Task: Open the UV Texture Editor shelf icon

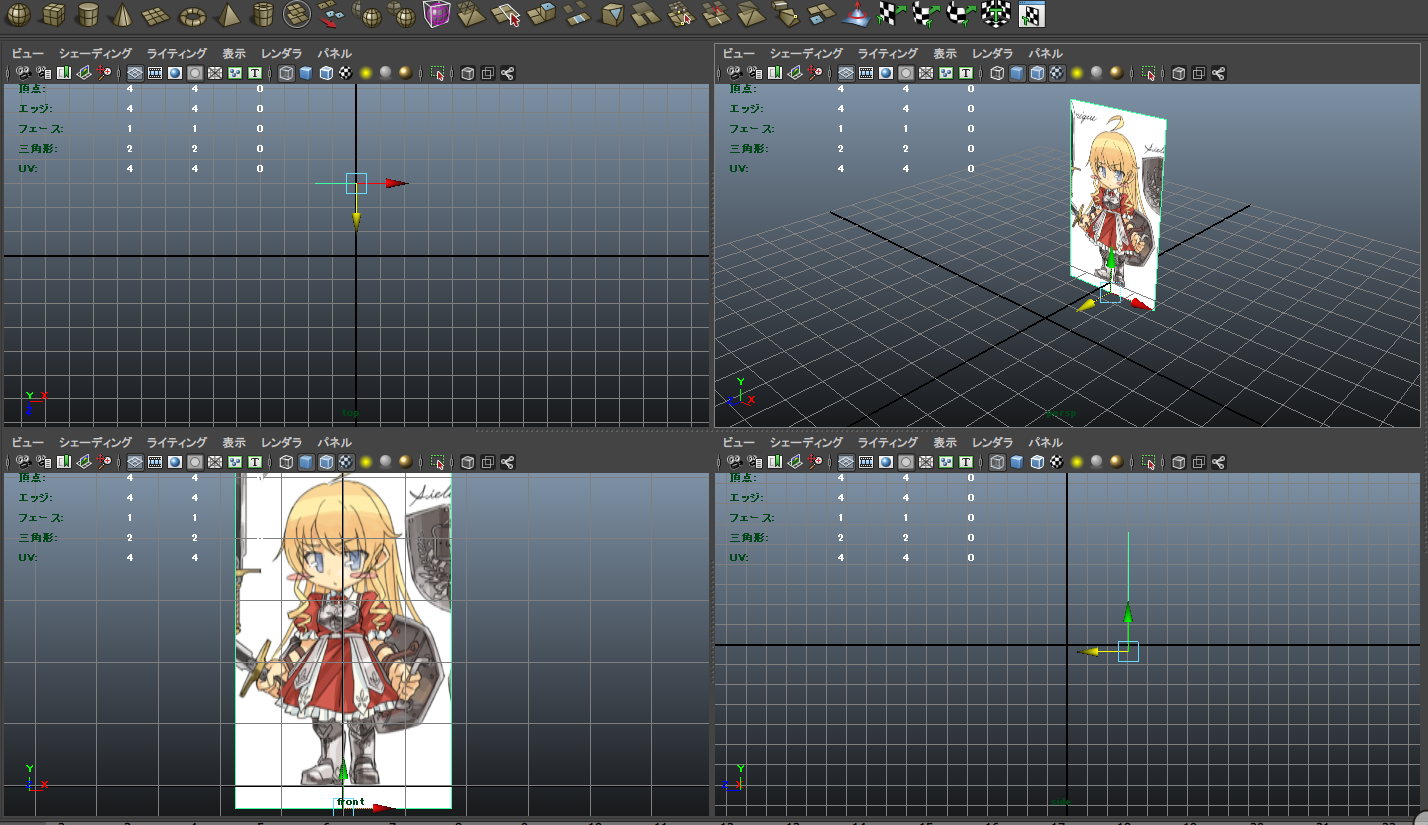Action: [1031, 14]
